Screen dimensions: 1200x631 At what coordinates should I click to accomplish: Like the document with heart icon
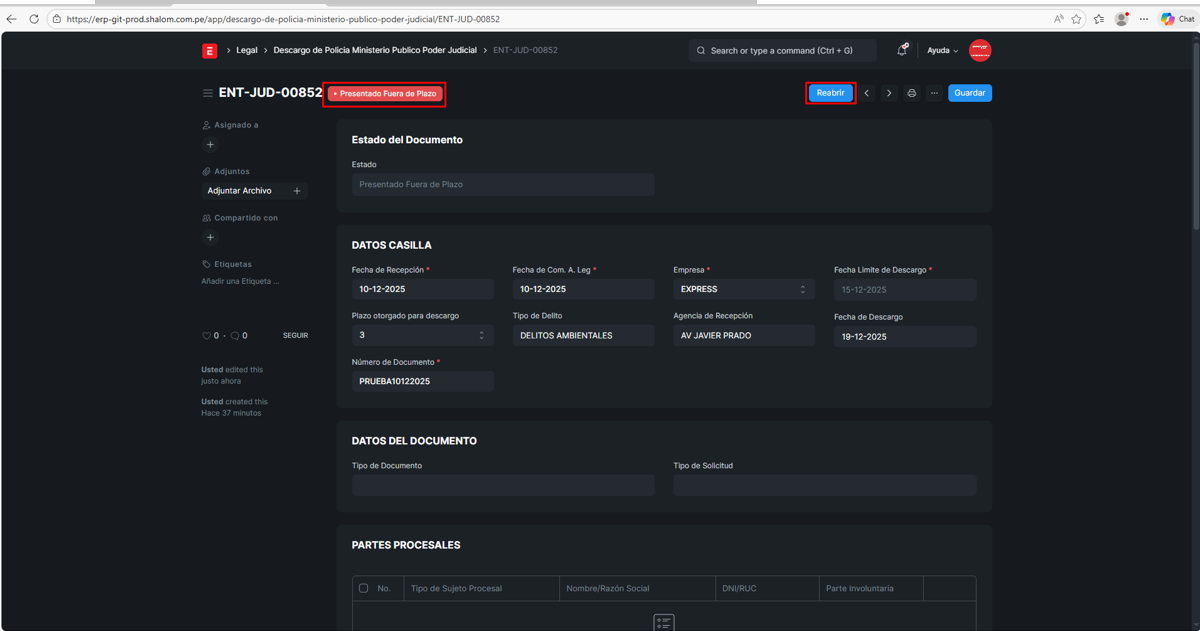pos(206,336)
